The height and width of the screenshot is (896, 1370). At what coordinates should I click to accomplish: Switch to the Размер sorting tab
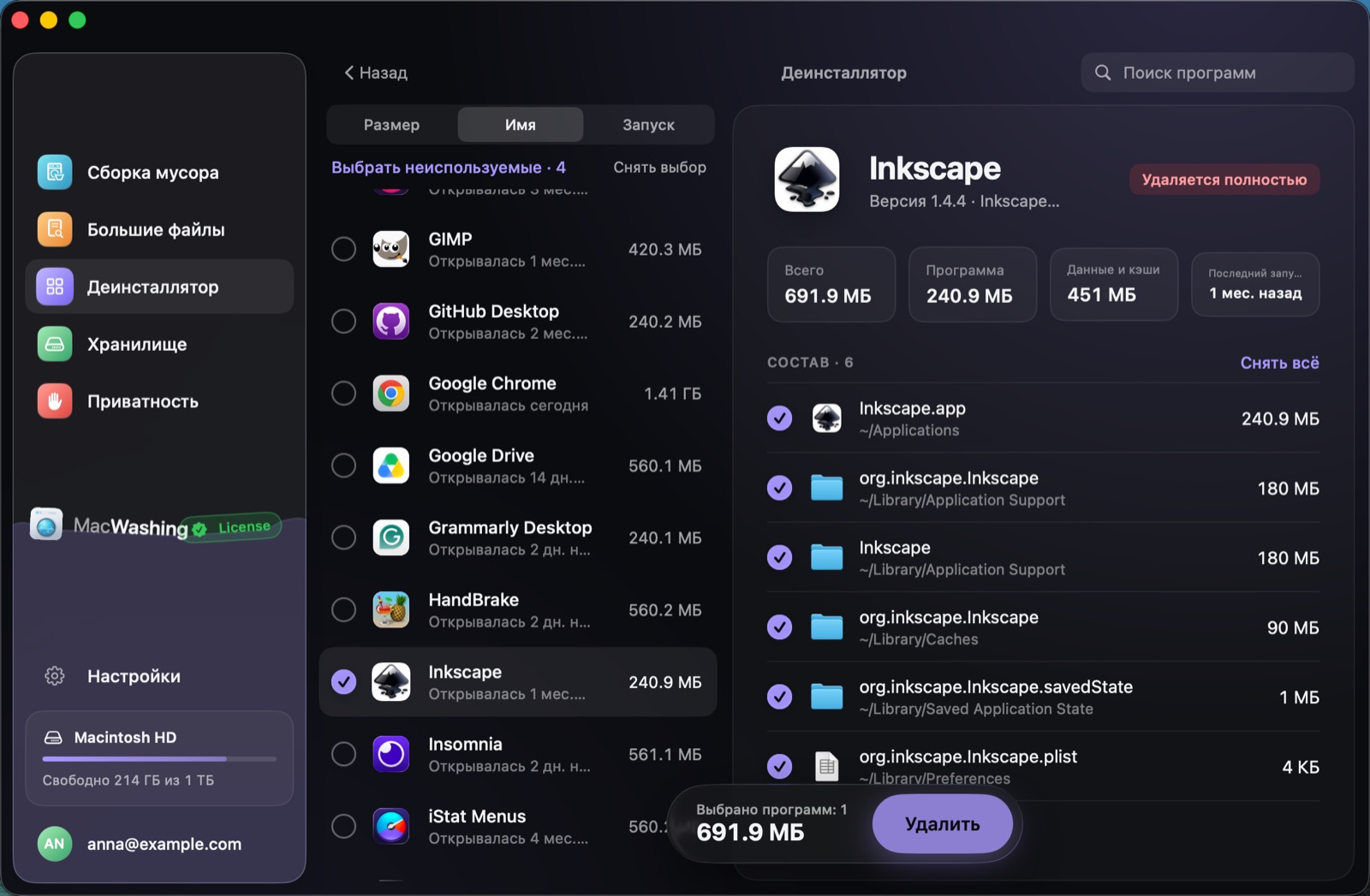391,125
